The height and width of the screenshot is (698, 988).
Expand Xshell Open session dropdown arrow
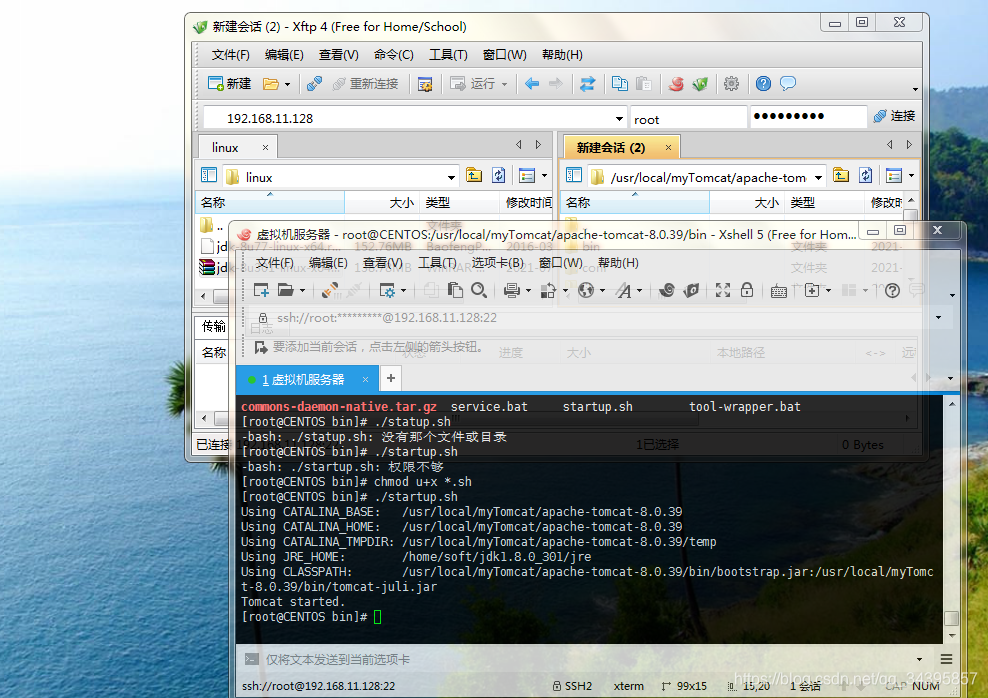pos(302,291)
